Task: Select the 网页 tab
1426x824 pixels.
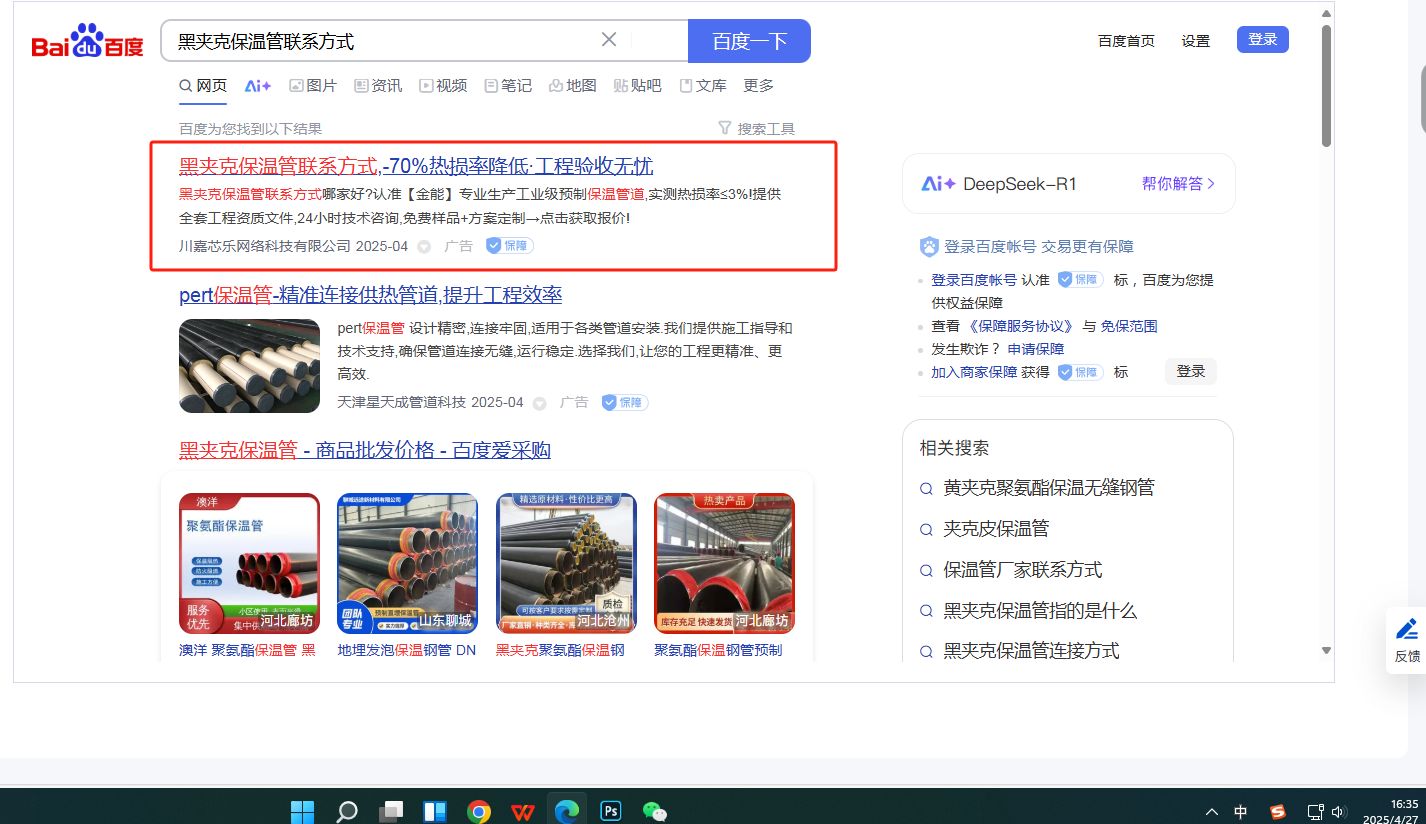Action: (x=203, y=86)
